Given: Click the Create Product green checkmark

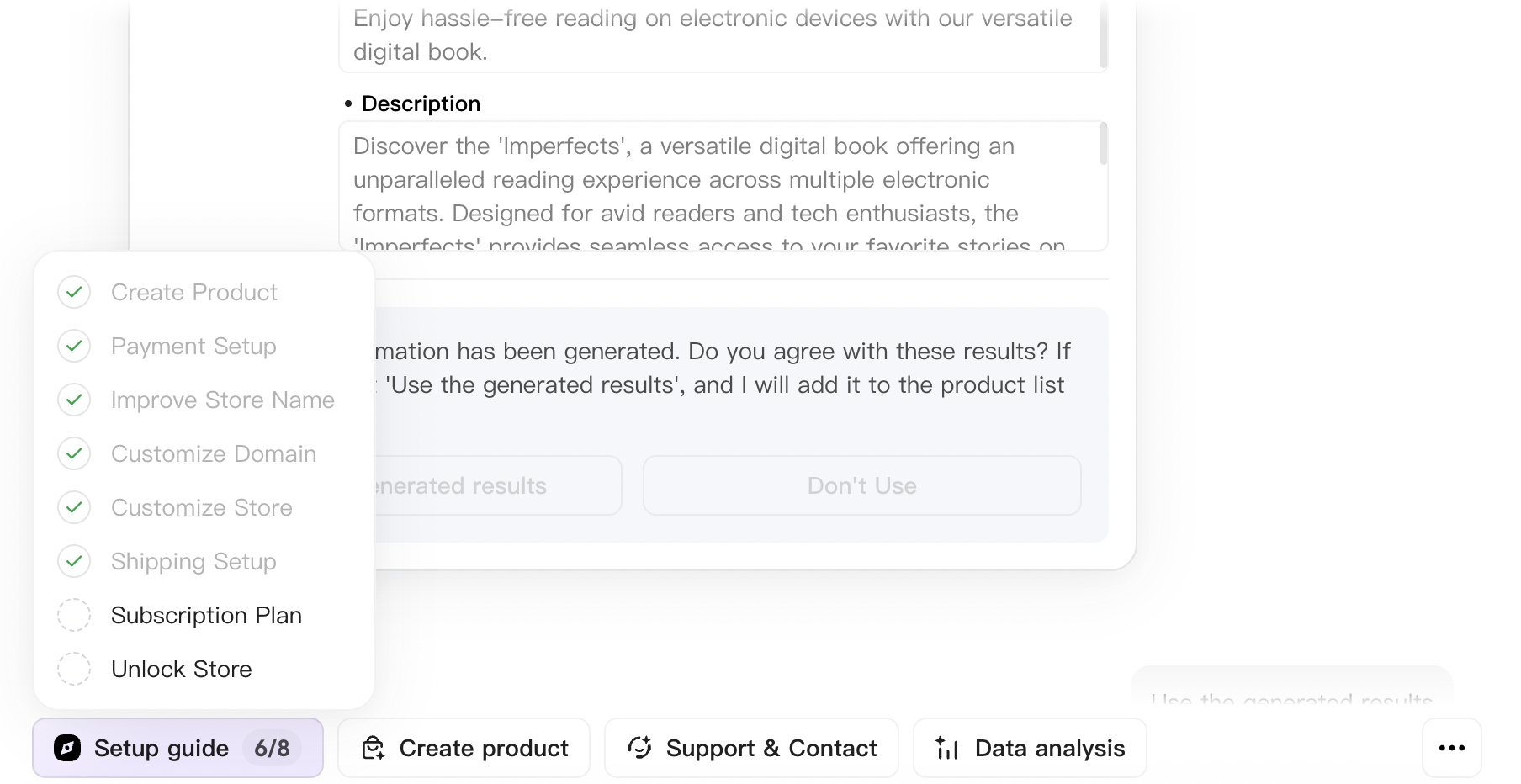Looking at the screenshot, I should point(74,292).
